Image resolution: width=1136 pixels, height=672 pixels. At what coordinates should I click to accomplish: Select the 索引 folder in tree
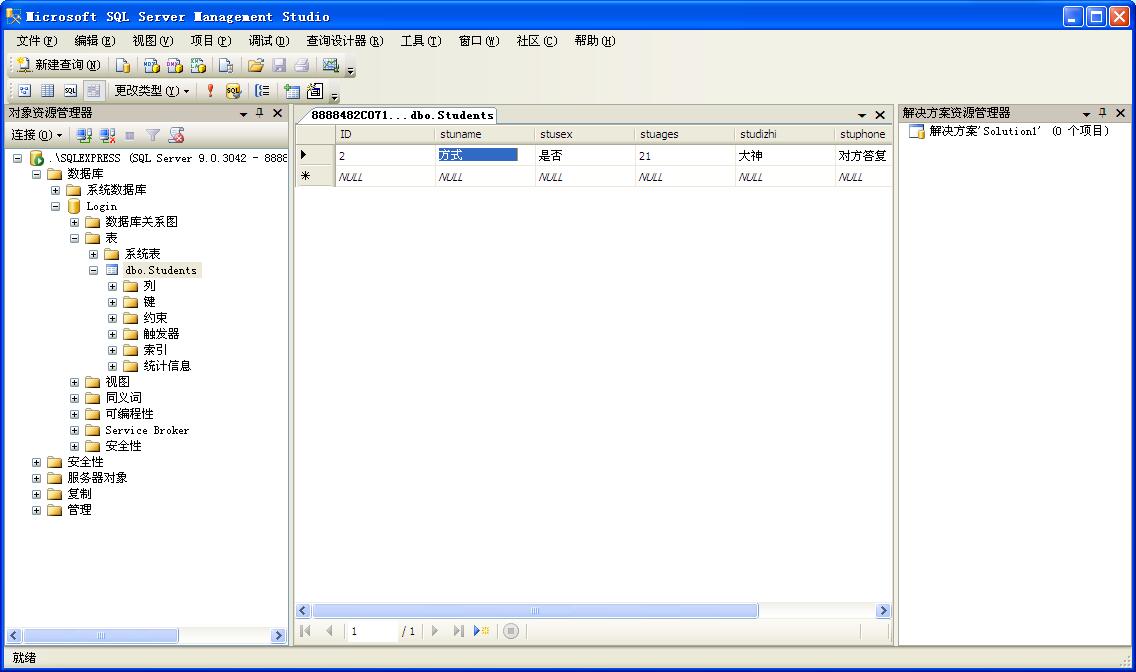pyautogui.click(x=155, y=350)
